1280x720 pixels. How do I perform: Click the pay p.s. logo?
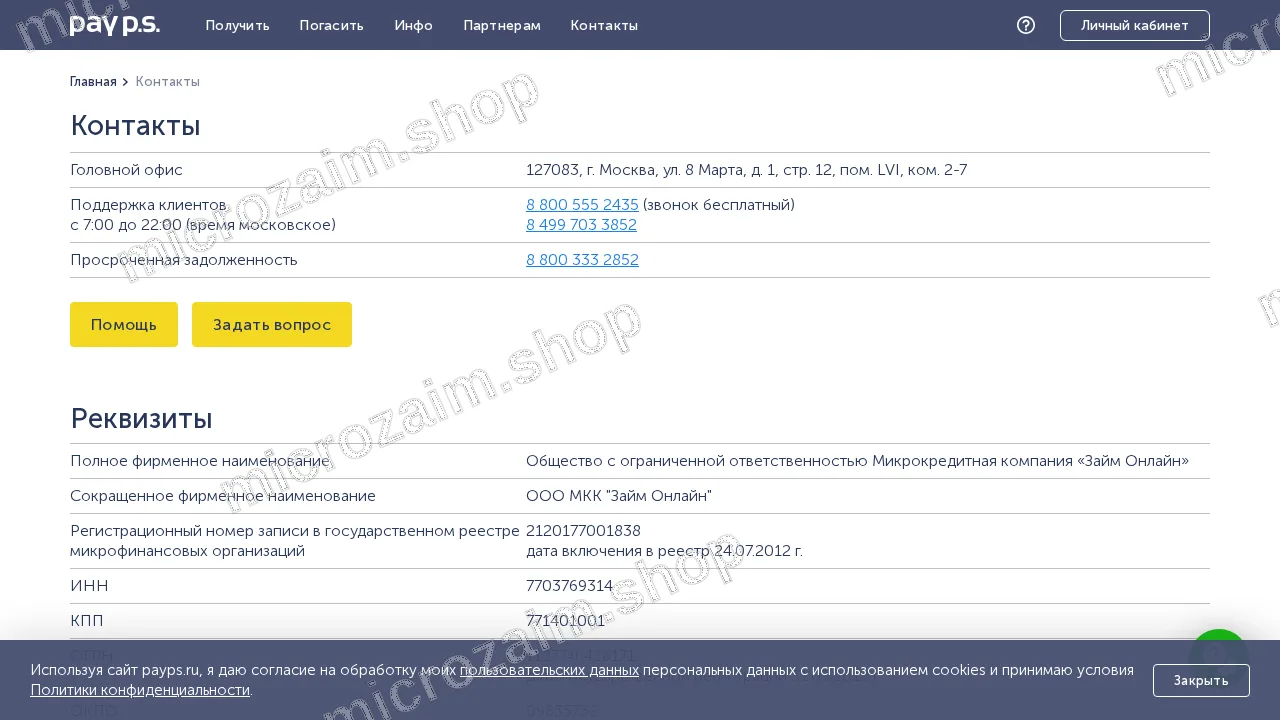point(114,25)
